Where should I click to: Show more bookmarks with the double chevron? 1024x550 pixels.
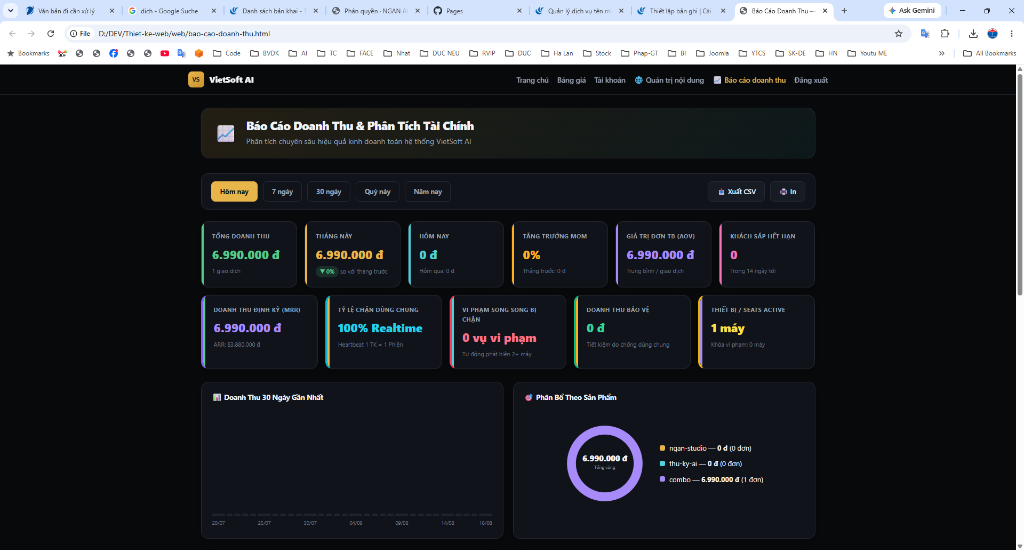coord(942,54)
